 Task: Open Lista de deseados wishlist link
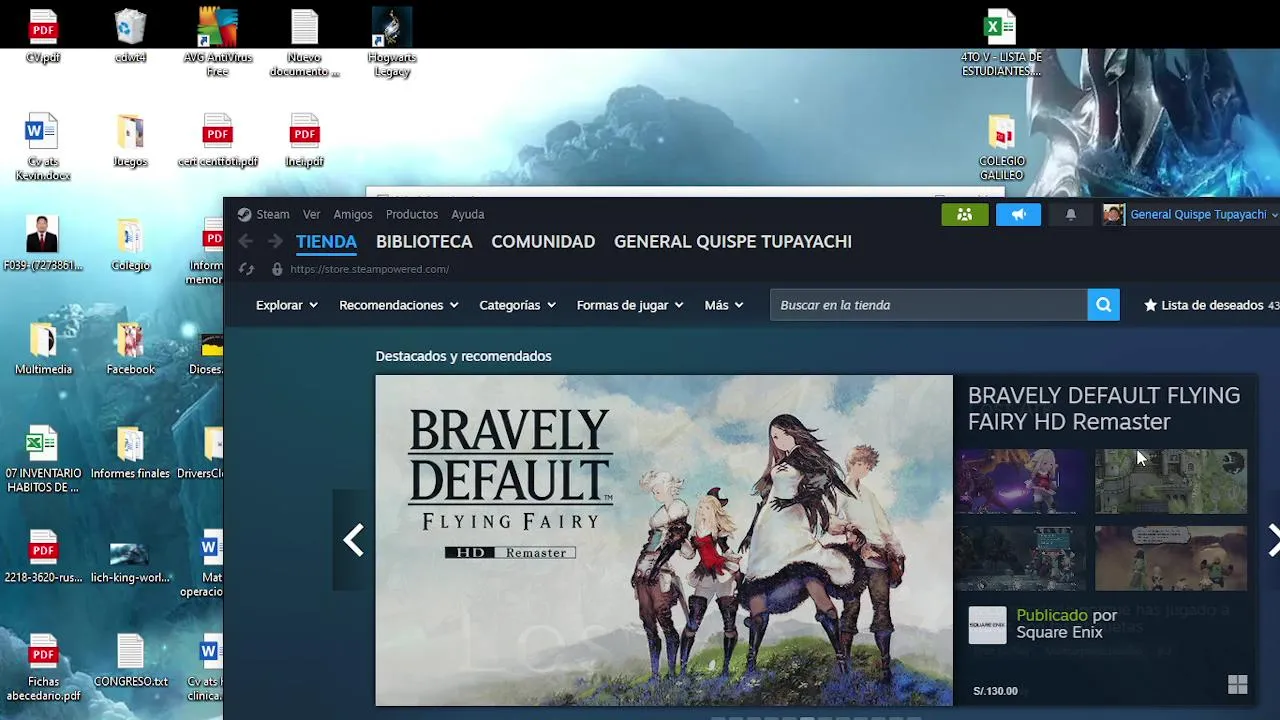1211,305
